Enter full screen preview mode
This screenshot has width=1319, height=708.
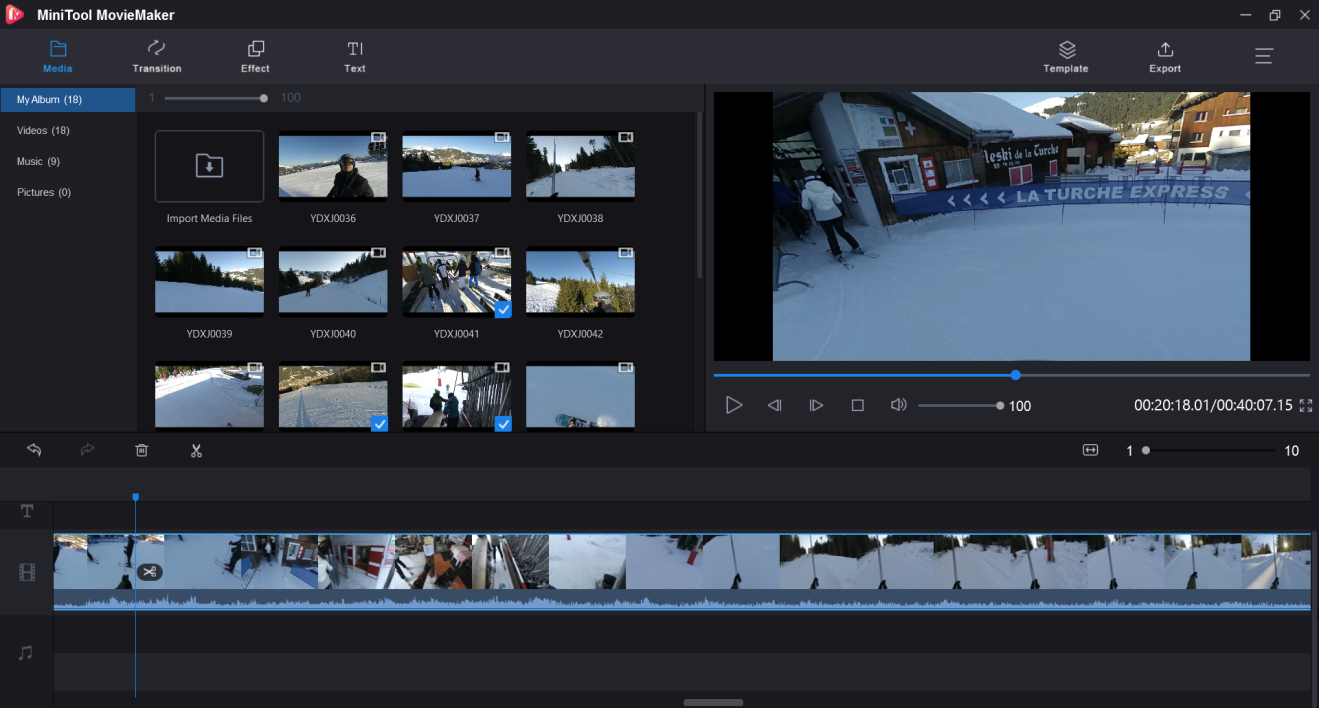[1305, 406]
